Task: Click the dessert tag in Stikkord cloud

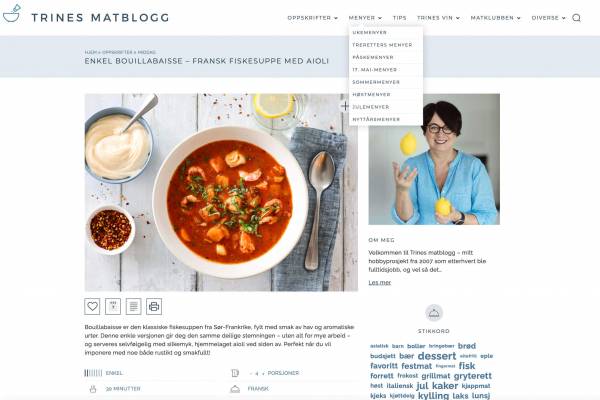Action: [x=437, y=356]
